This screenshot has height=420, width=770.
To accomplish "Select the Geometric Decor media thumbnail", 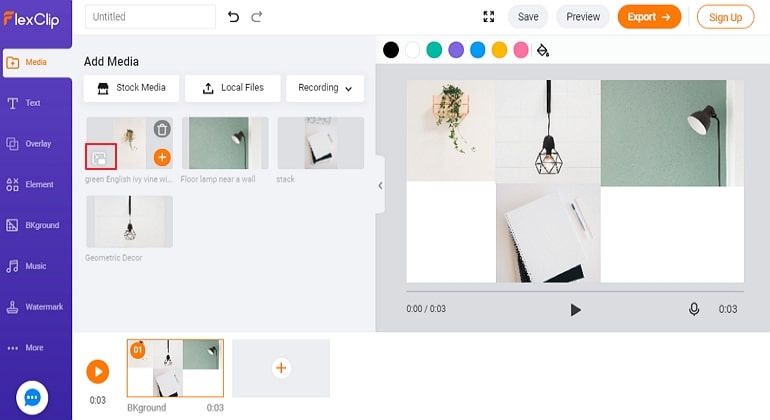I will coord(130,222).
